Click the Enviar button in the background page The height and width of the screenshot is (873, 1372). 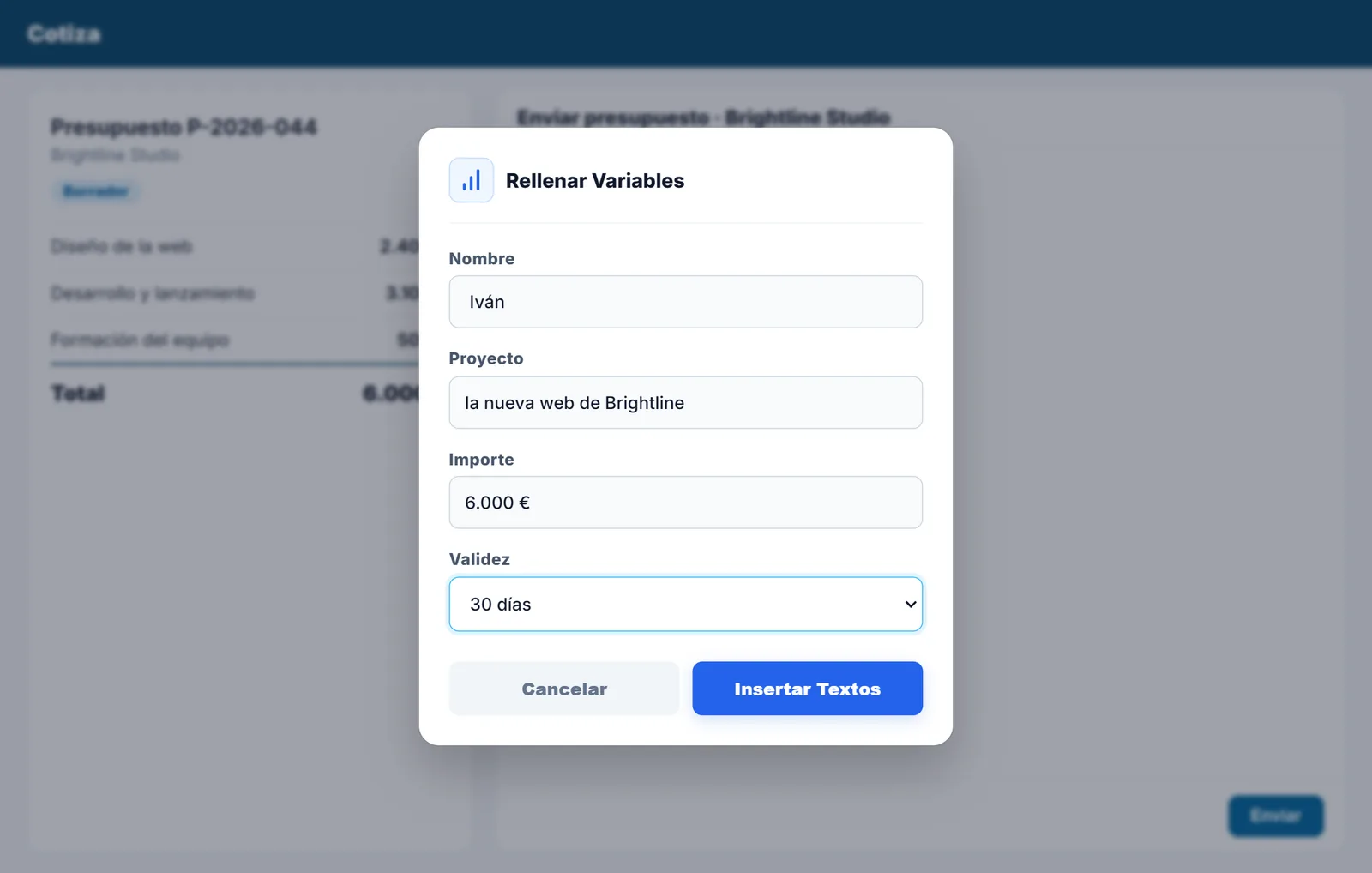tap(1275, 816)
